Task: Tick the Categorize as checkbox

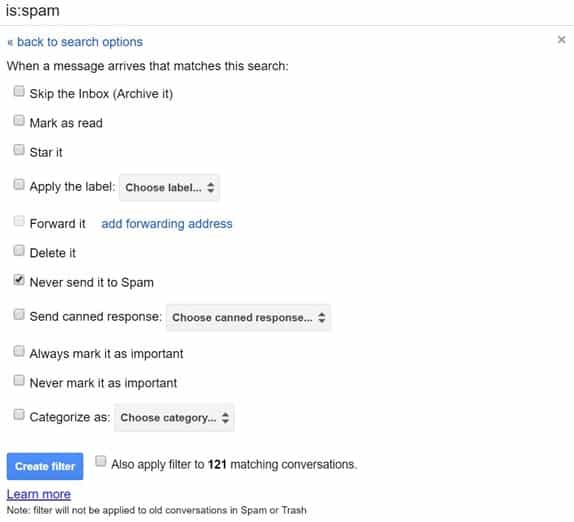Action: tap(19, 414)
